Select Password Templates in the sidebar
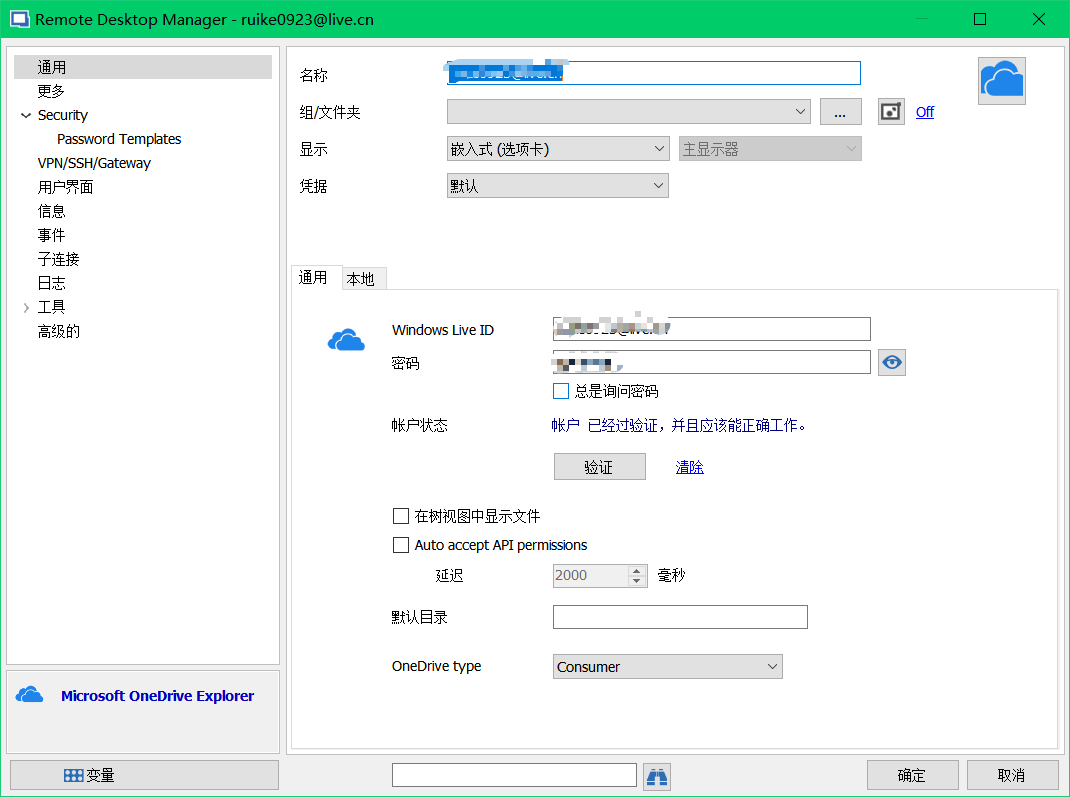This screenshot has width=1070, height=797. (119, 139)
